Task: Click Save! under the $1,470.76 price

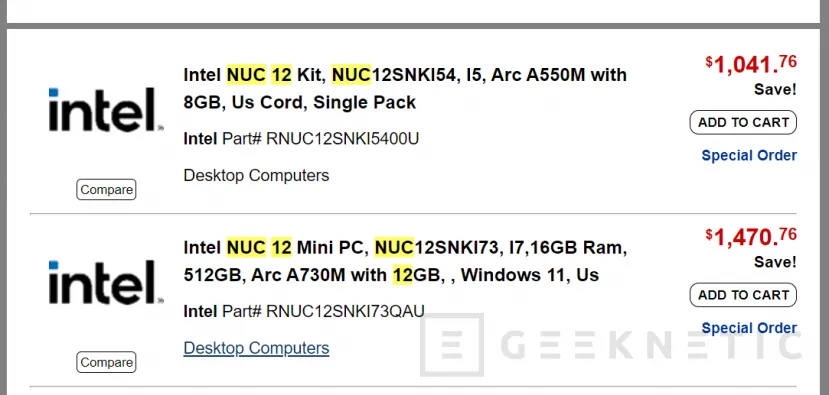Action: point(775,262)
